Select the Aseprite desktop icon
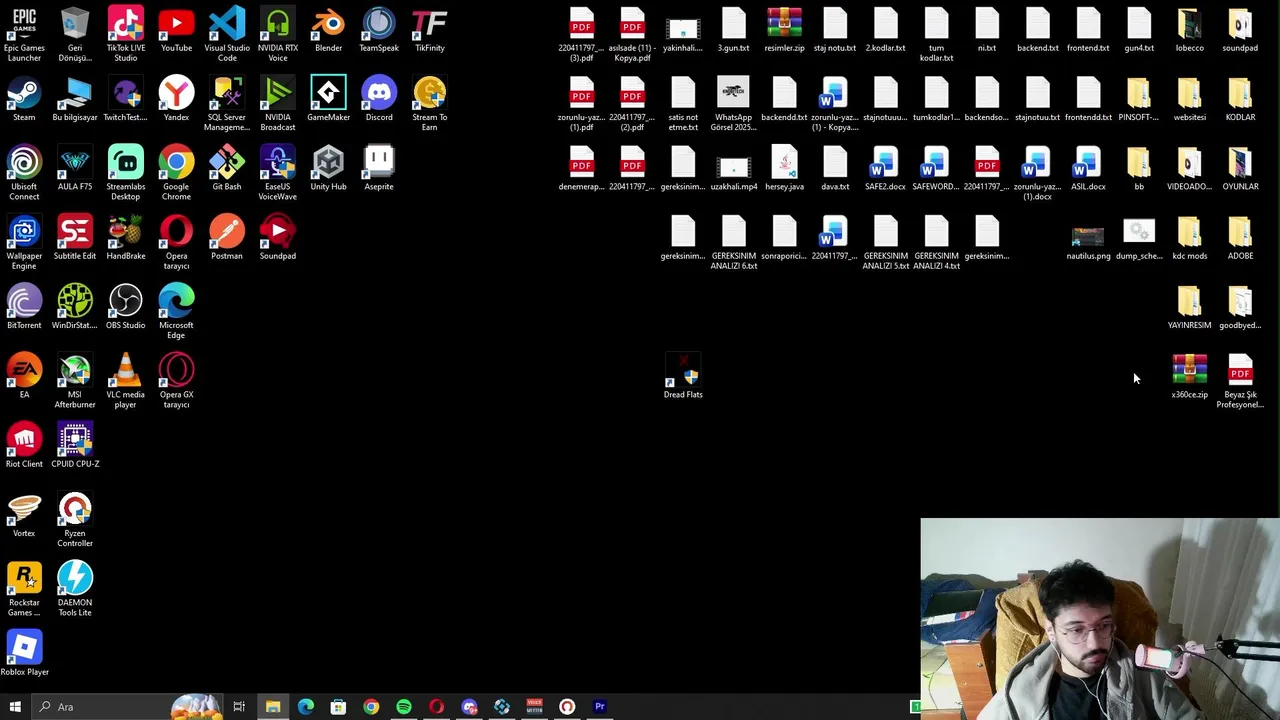This screenshot has width=1280, height=720. click(x=379, y=168)
